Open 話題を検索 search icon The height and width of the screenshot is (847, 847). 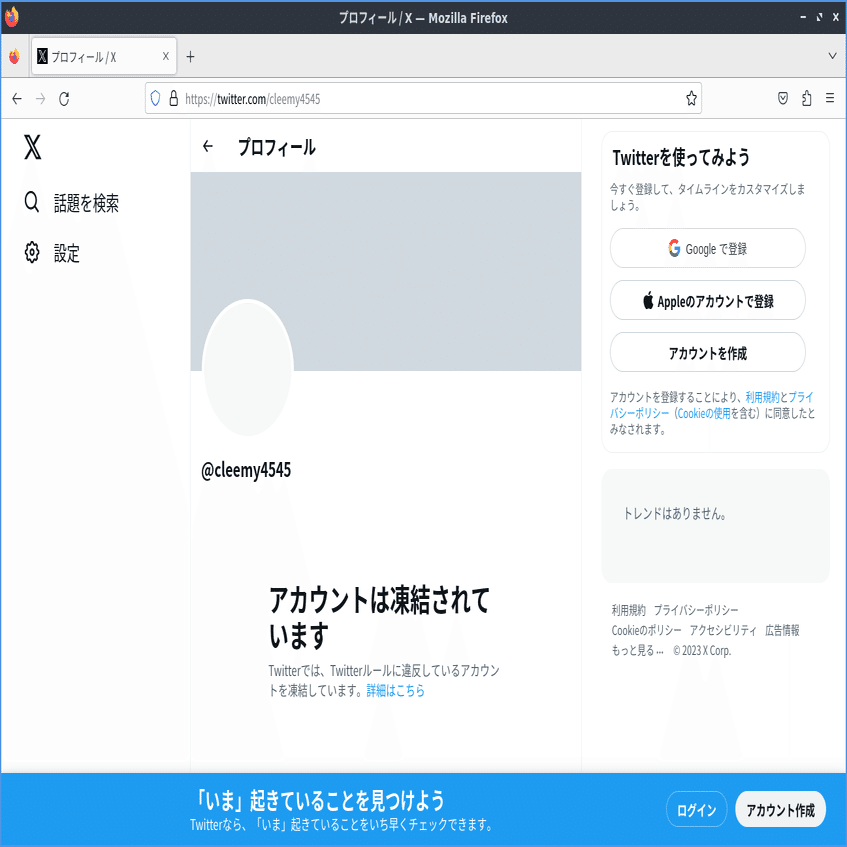pos(32,203)
